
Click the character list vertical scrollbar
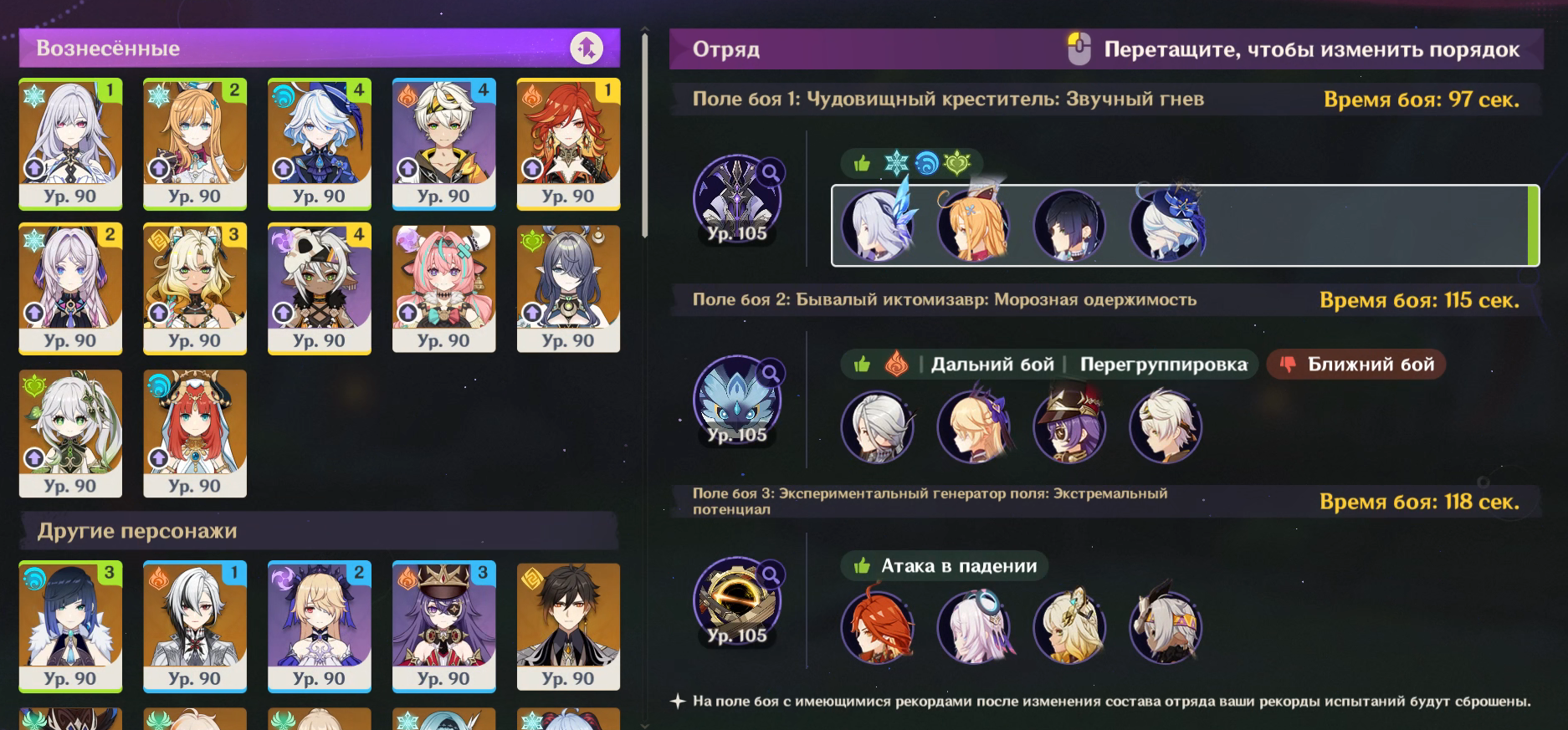(x=644, y=135)
